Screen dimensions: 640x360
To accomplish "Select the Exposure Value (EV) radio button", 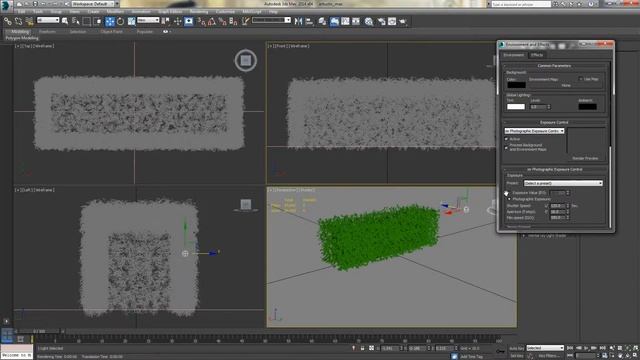I will pos(509,193).
